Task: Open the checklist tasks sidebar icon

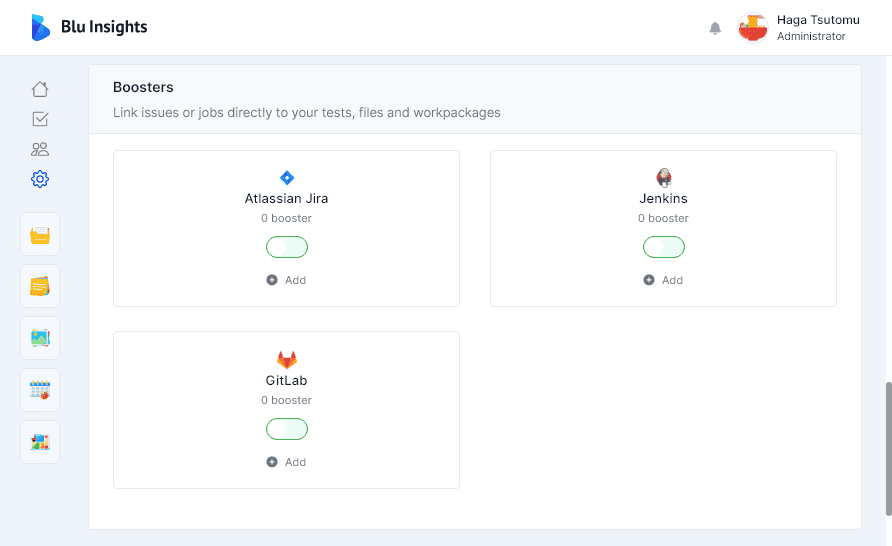Action: click(x=40, y=119)
